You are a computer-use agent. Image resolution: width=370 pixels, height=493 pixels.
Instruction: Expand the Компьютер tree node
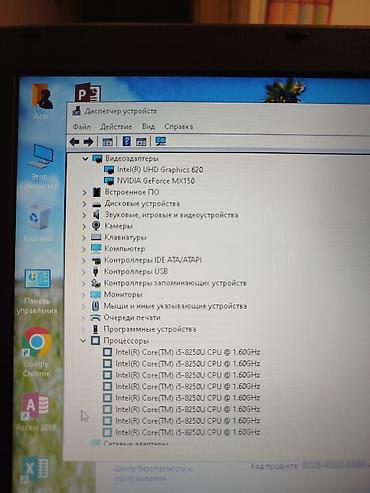click(84, 249)
